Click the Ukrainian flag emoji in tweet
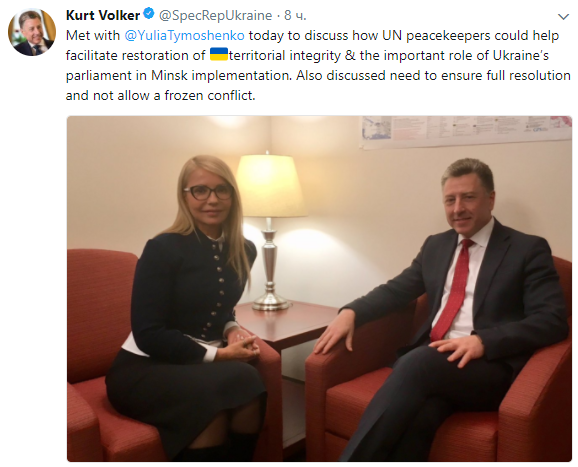The image size is (578, 467). (219, 54)
